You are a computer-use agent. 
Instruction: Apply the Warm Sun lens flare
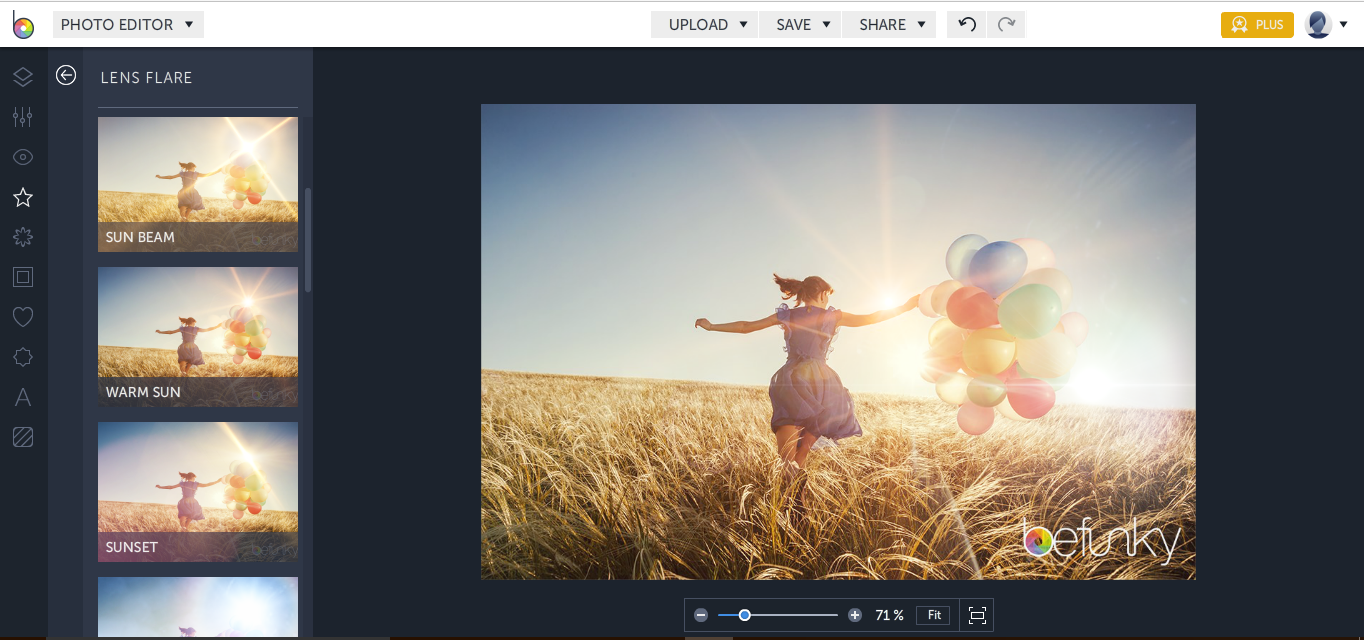point(198,337)
